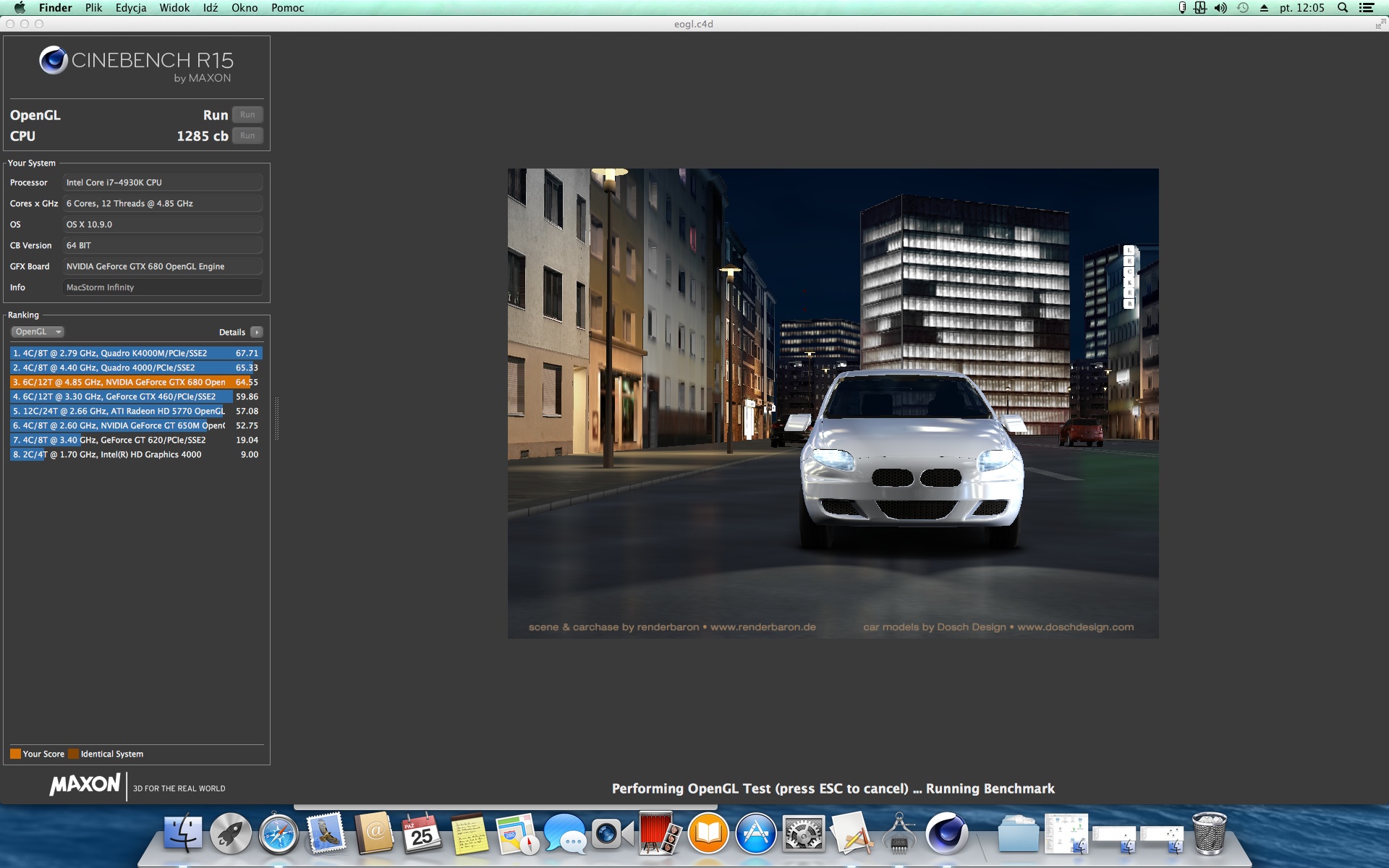The image size is (1389, 868).
Task: Click the Cinebench icon in Dock
Action: coord(947,834)
